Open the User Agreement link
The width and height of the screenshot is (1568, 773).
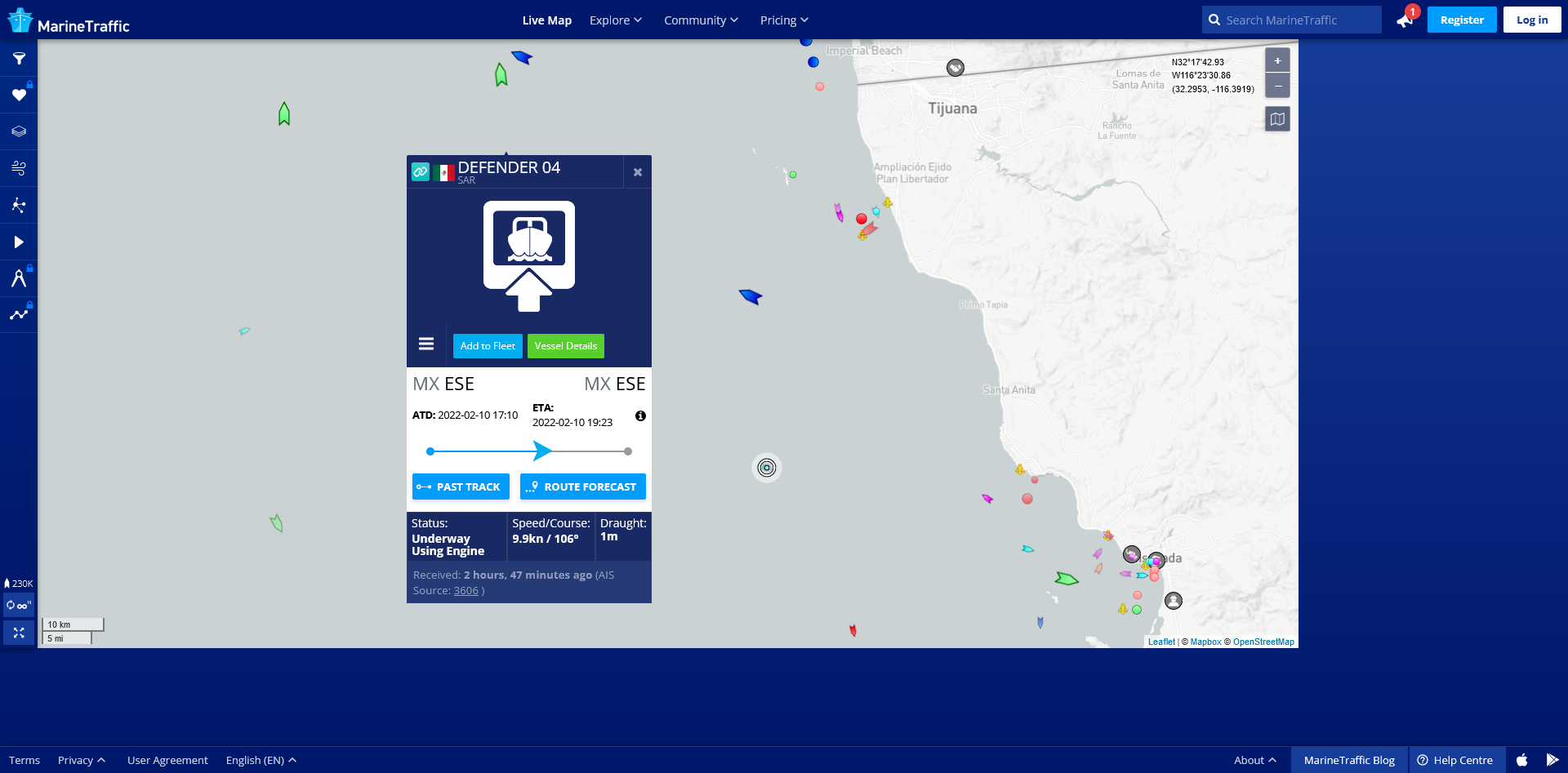[x=167, y=760]
